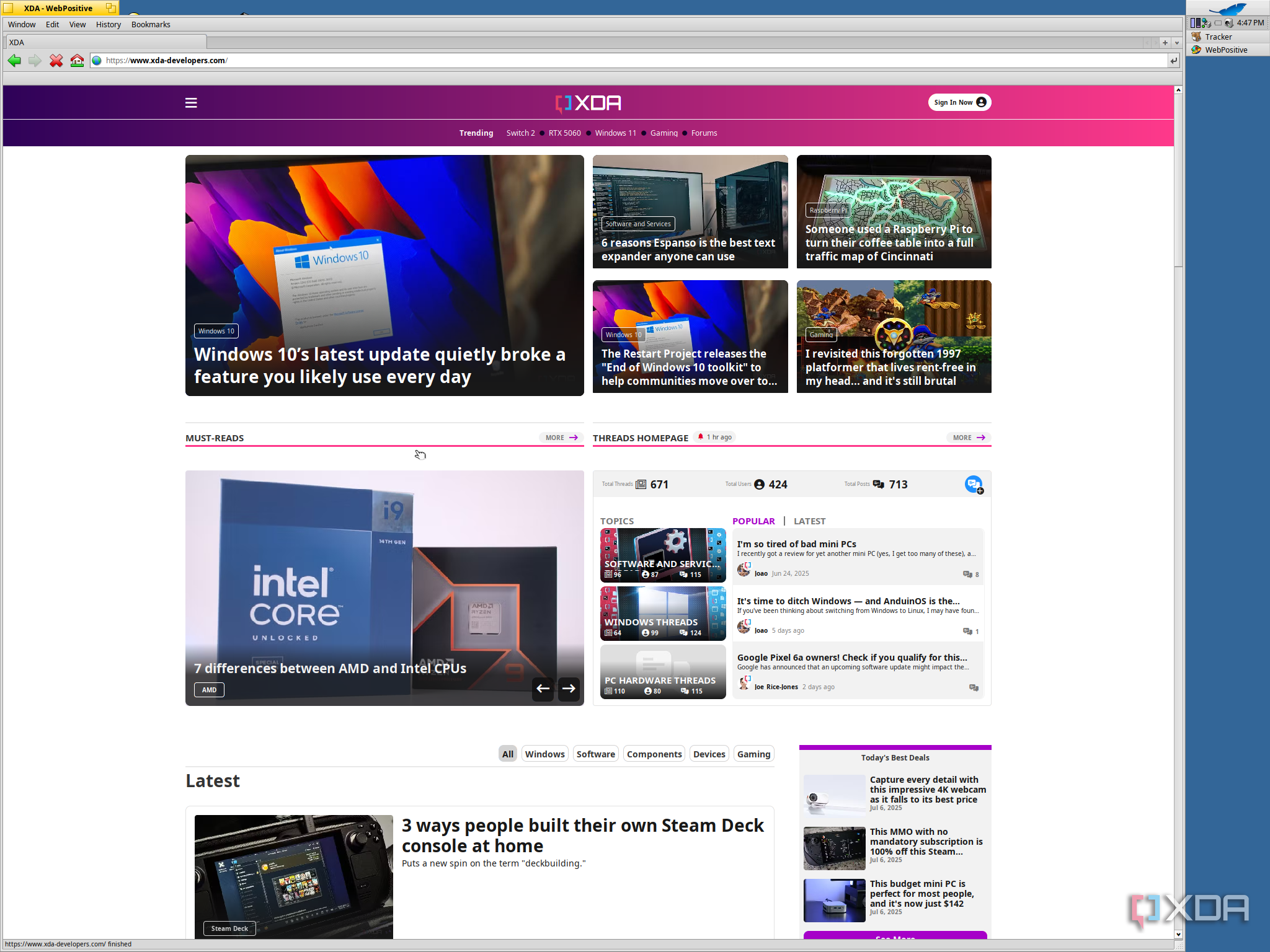The image size is (1270, 952).
Task: Select the LATEST threads tab
Action: pos(809,521)
